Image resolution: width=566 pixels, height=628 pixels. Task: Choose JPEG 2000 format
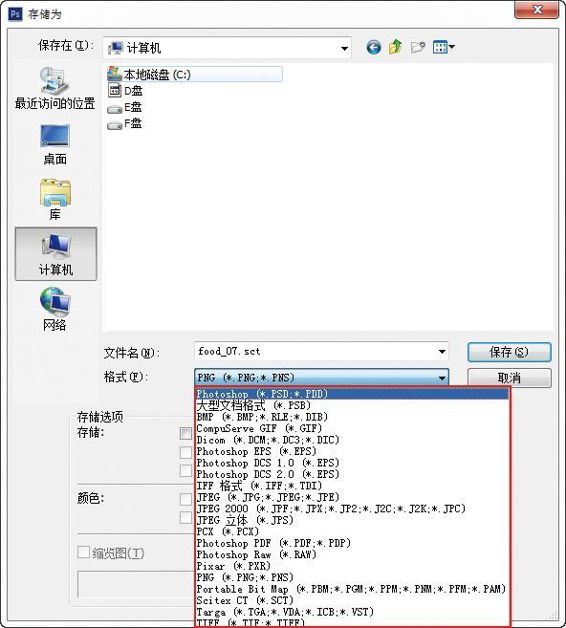(x=352, y=509)
